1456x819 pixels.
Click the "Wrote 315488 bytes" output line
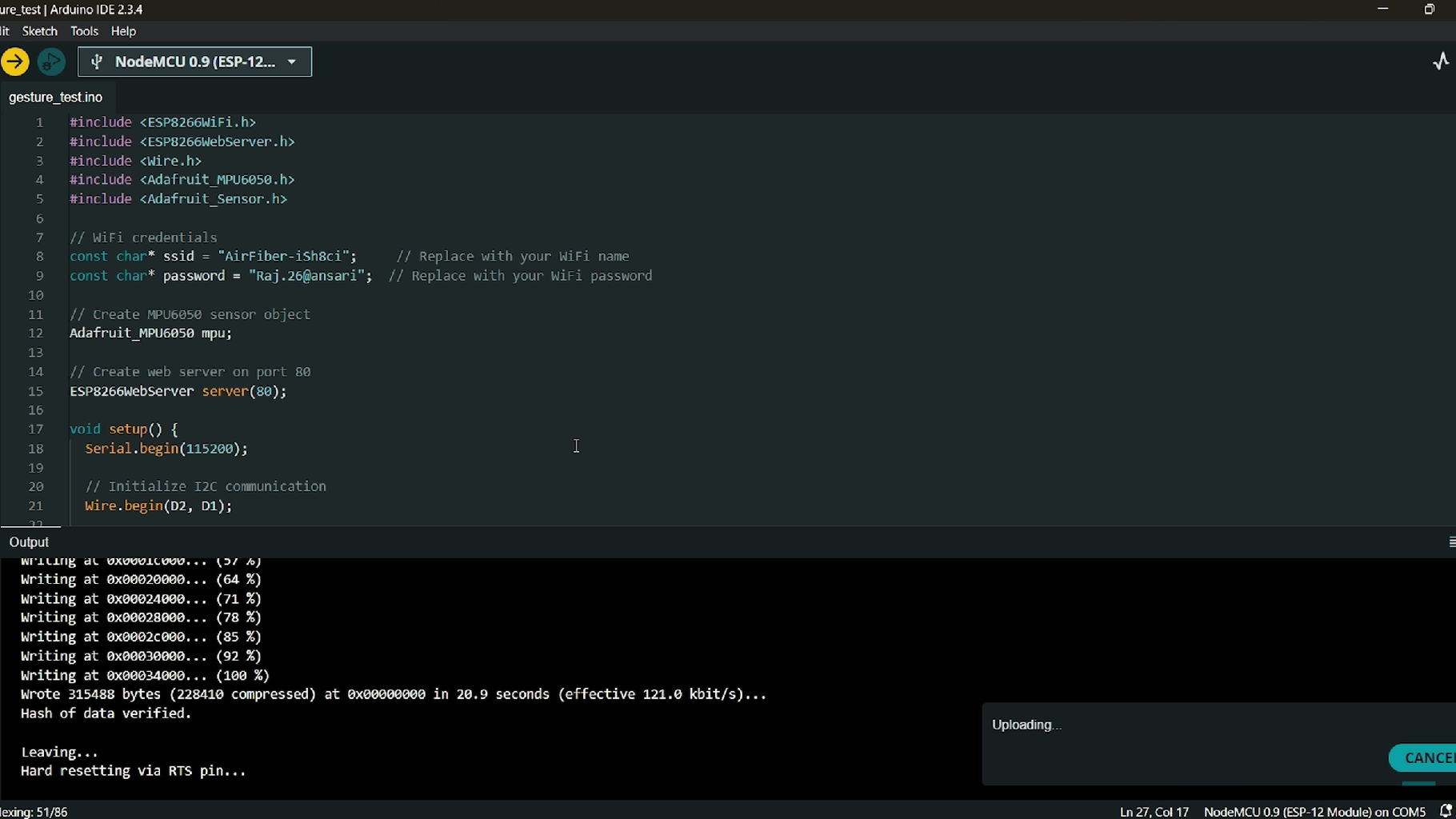(394, 694)
